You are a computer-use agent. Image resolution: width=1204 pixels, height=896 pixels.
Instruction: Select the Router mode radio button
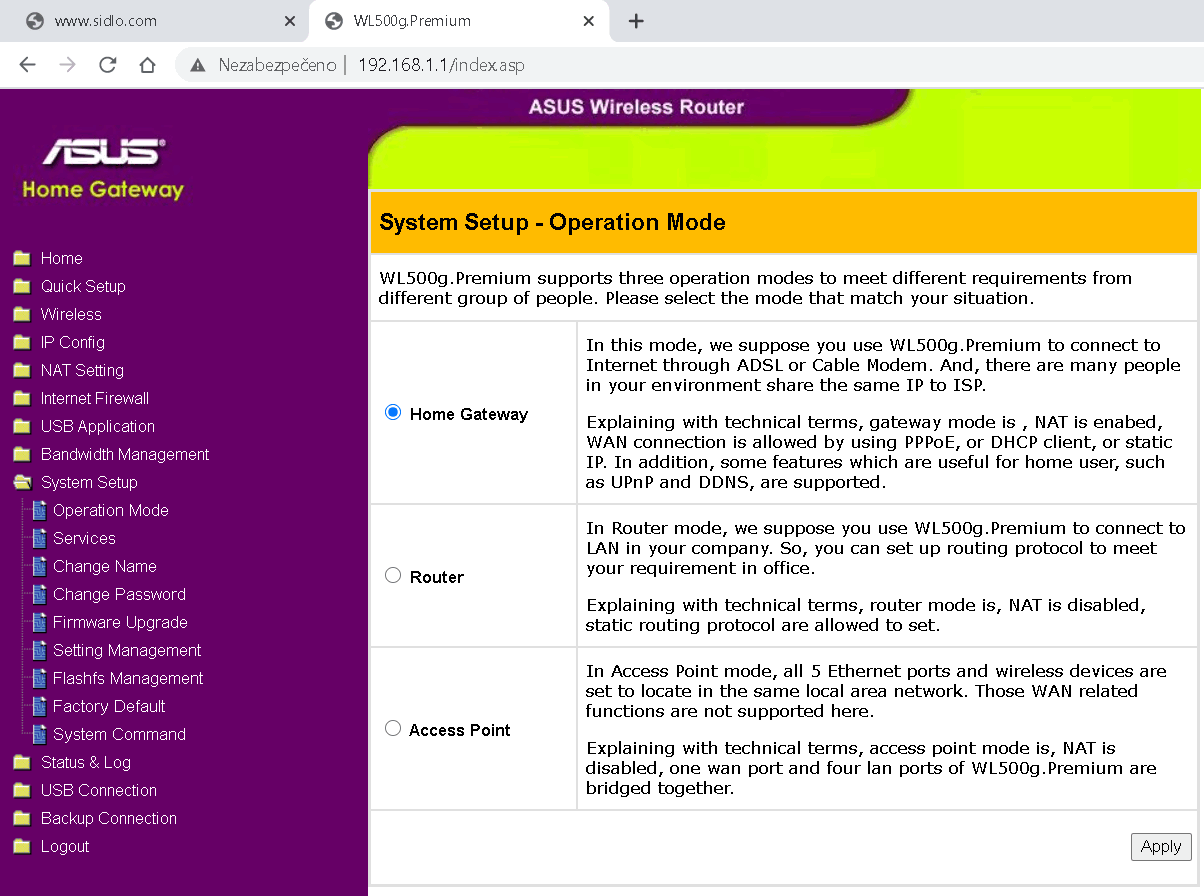tap(393, 575)
